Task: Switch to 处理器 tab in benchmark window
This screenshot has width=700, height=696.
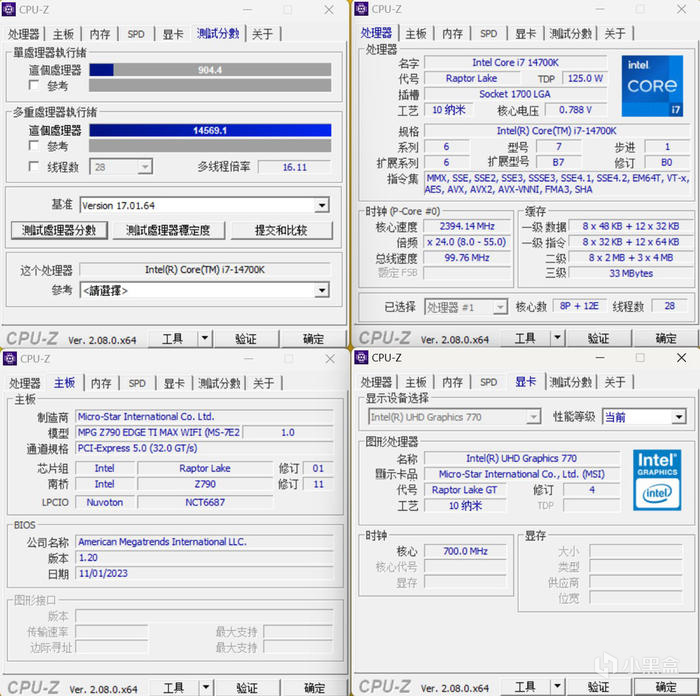Action: coord(24,34)
